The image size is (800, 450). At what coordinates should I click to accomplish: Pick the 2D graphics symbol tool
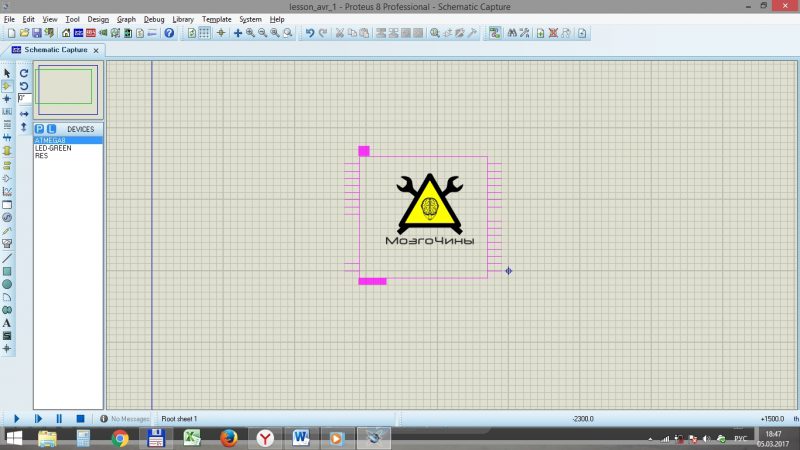coord(7,336)
